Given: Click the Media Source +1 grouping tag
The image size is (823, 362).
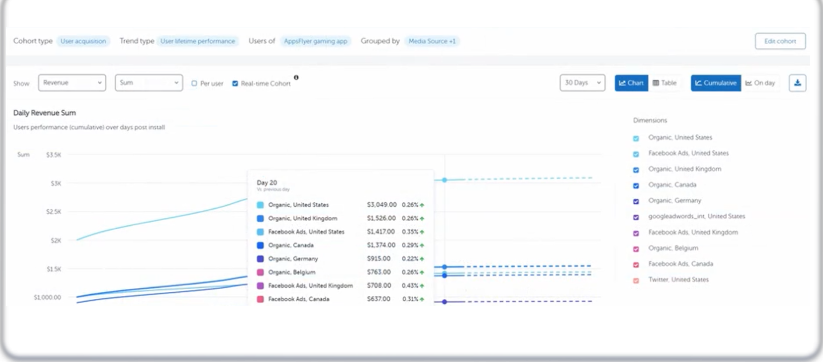Looking at the screenshot, I should tap(432, 41).
